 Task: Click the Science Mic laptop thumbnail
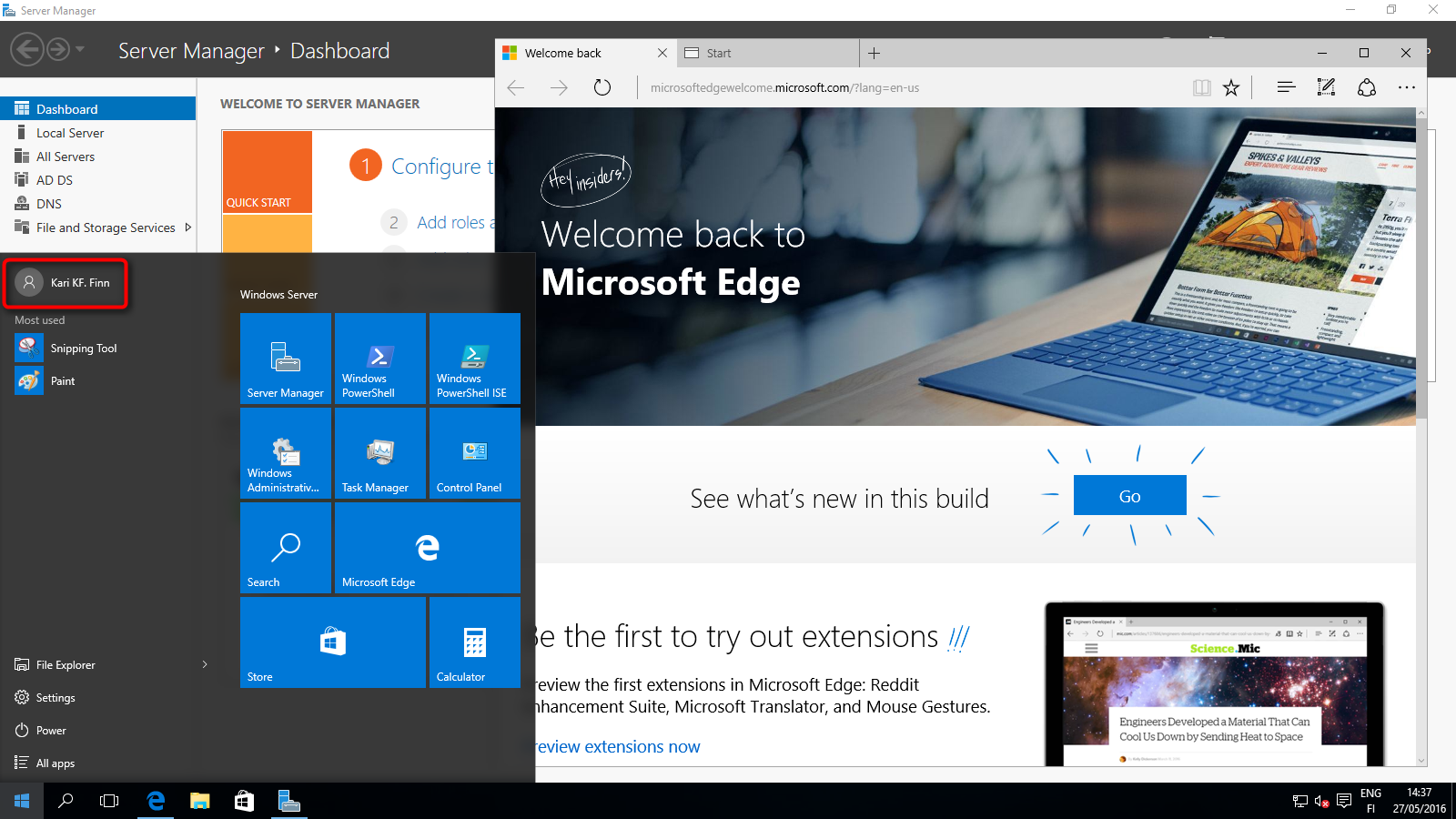pos(1215,682)
